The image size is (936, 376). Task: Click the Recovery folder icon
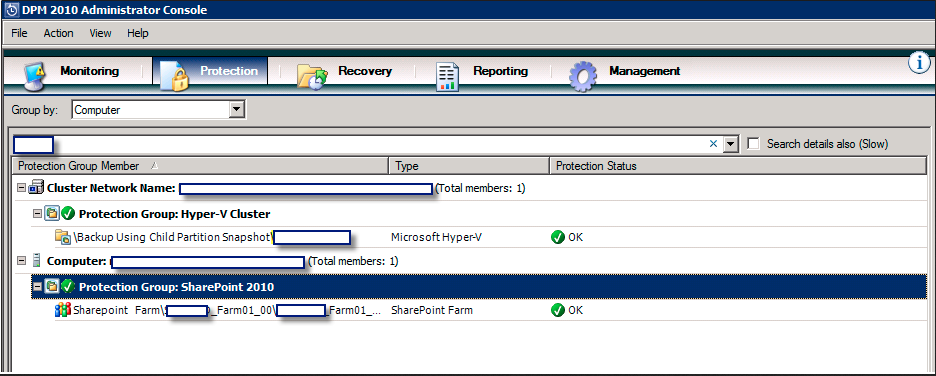313,76
